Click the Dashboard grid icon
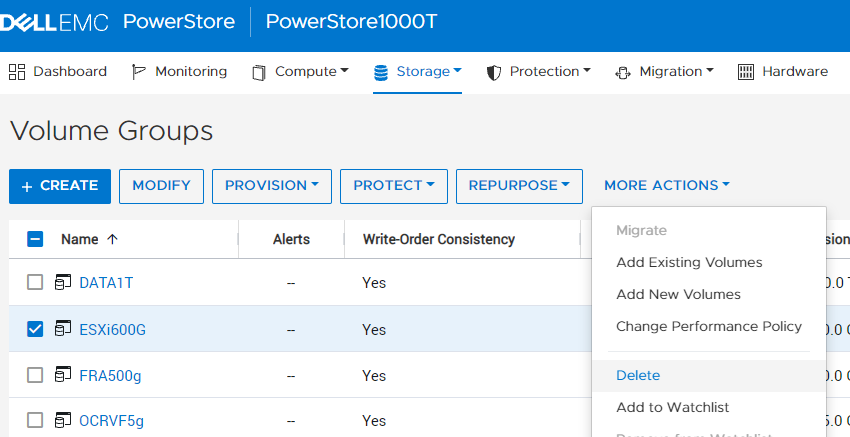Screen dimensions: 850x437 coord(17,72)
